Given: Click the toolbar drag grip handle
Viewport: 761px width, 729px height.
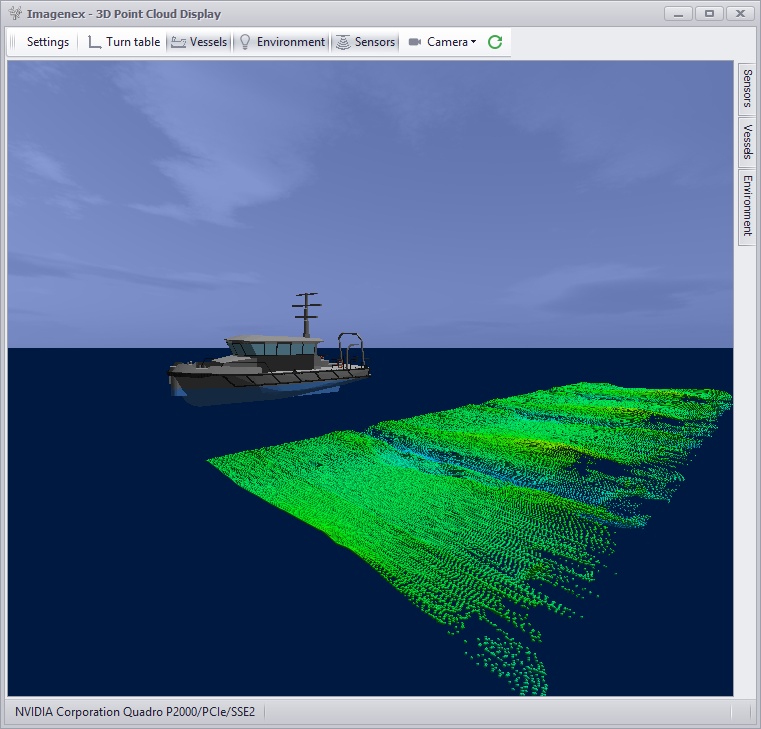Looking at the screenshot, I should tap(13, 42).
